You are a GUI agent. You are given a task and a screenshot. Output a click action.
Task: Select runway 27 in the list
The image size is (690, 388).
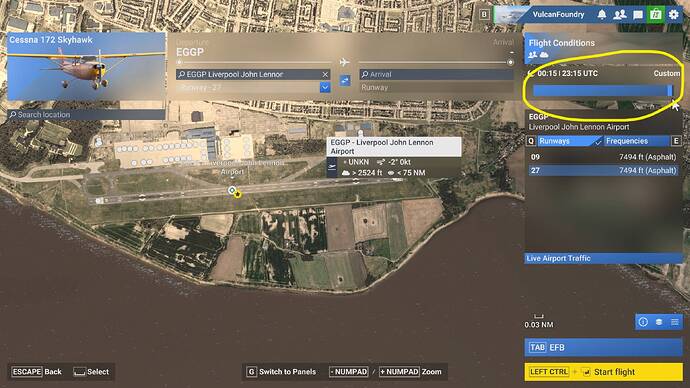[603, 170]
